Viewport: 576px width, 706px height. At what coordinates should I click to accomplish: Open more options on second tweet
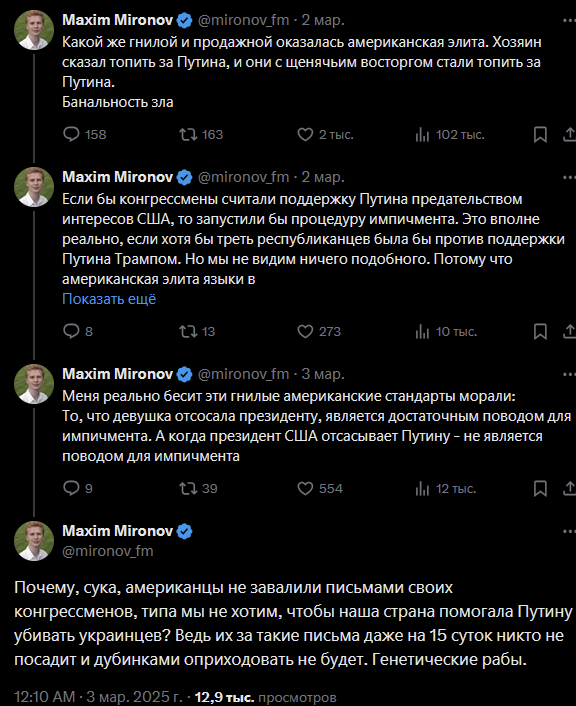pos(569,177)
